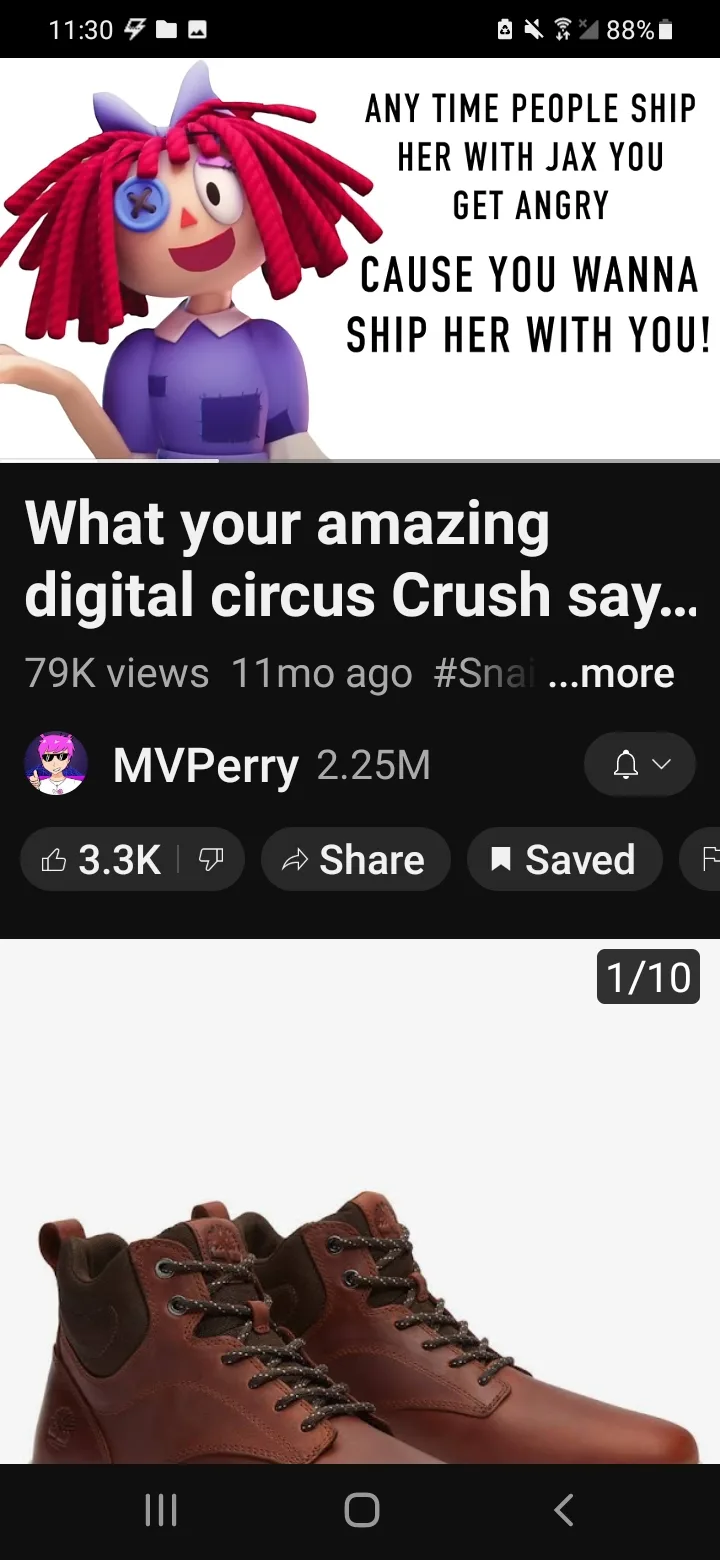Tap the partially hidden flag button
The width and height of the screenshot is (720, 1560).
(x=700, y=859)
